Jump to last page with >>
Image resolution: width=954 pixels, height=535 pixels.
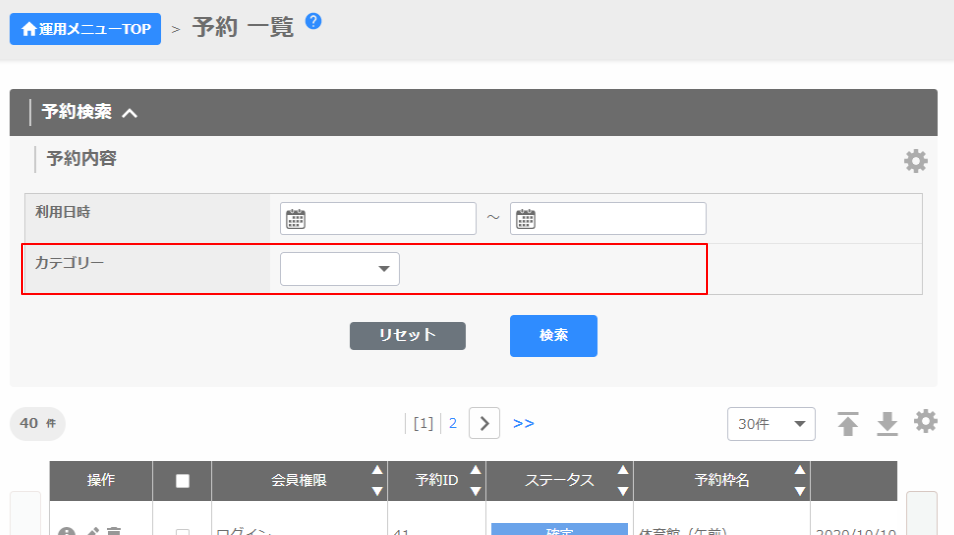523,423
